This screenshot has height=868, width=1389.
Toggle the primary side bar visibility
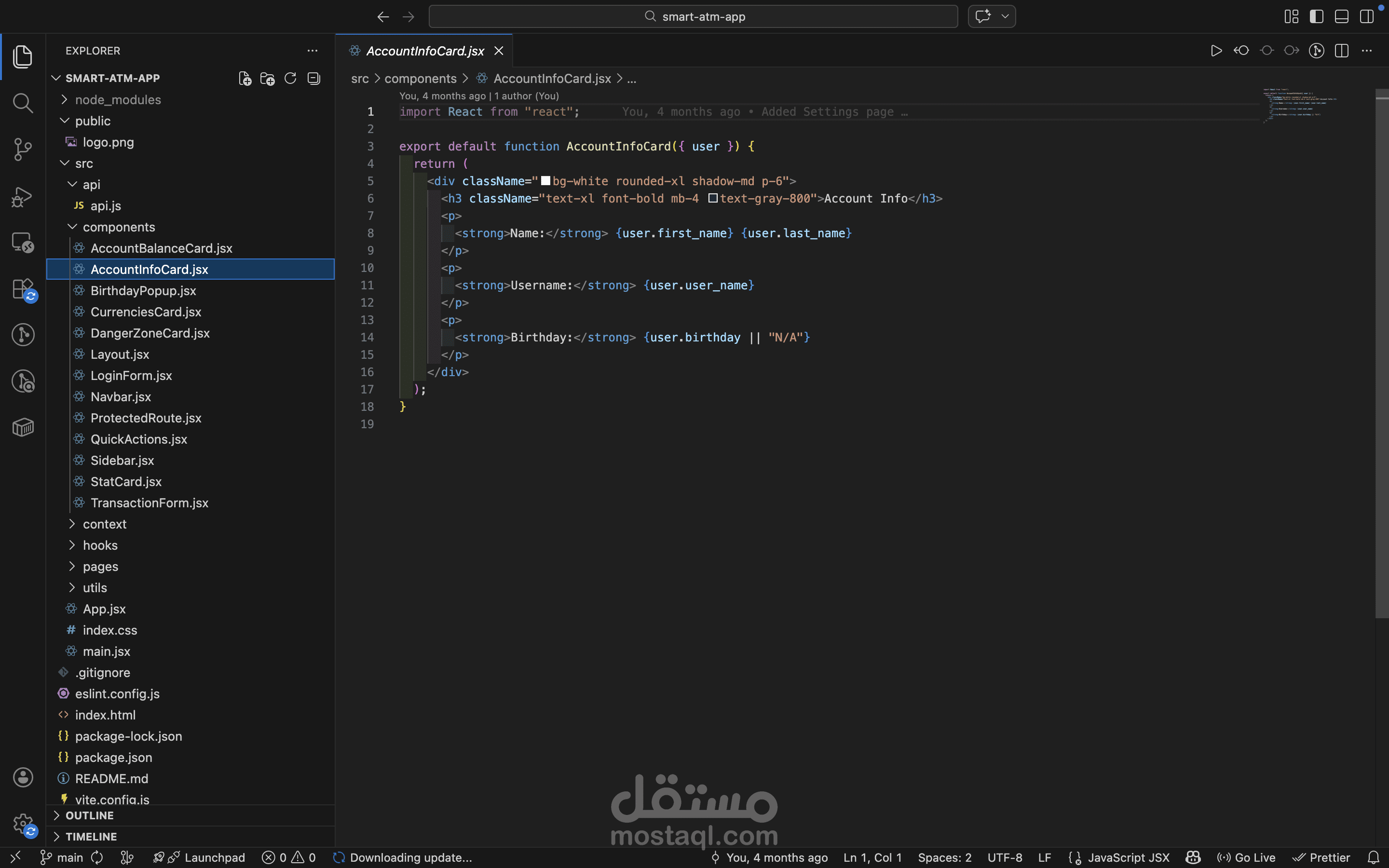(x=1317, y=17)
